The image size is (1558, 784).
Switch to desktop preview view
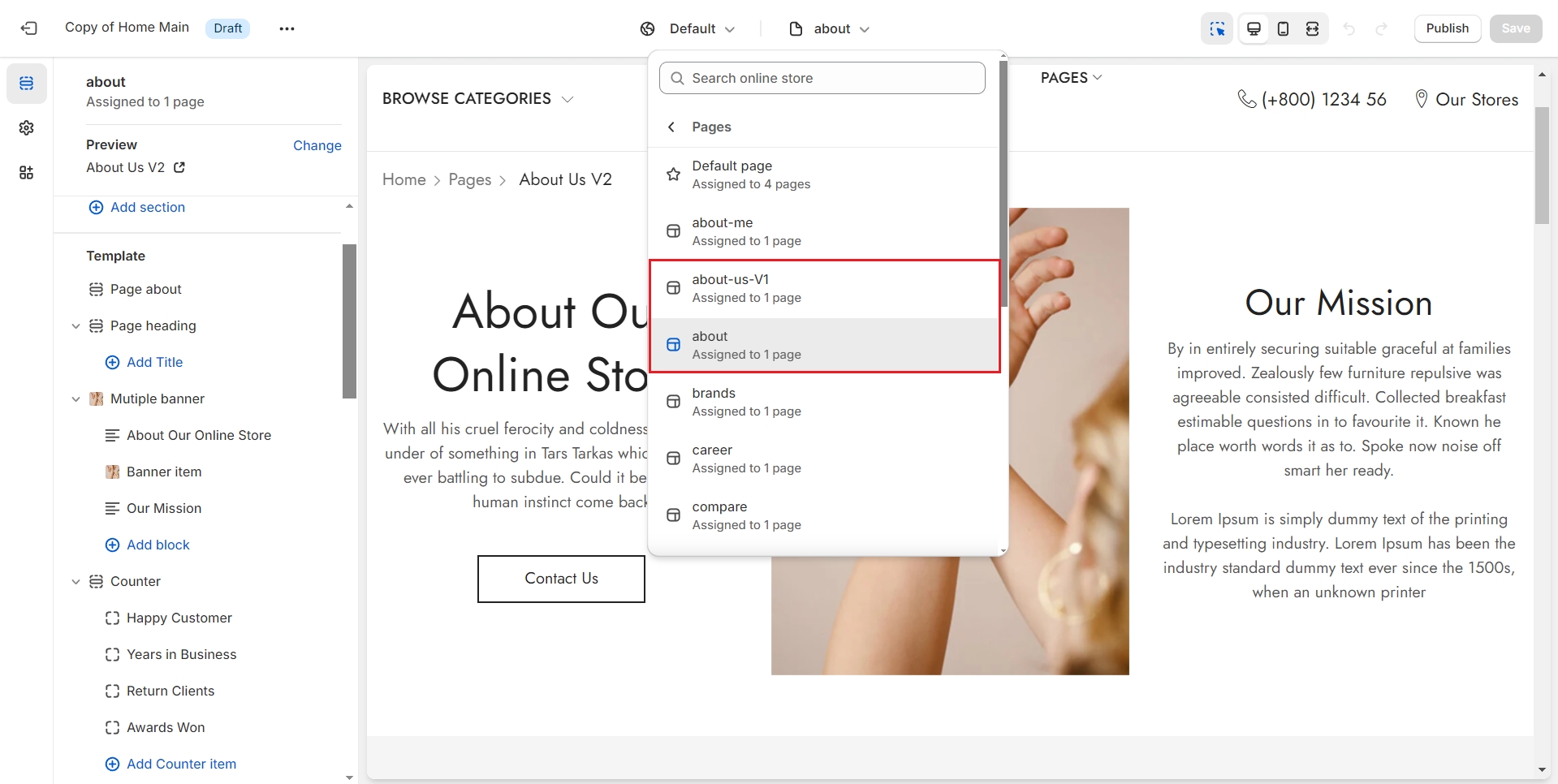point(1254,28)
